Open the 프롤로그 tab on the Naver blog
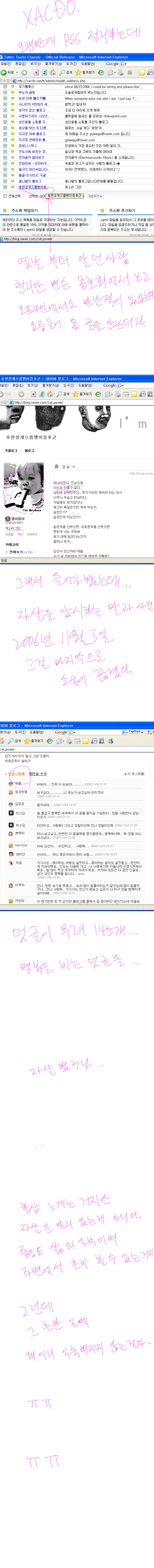 [x=11, y=451]
